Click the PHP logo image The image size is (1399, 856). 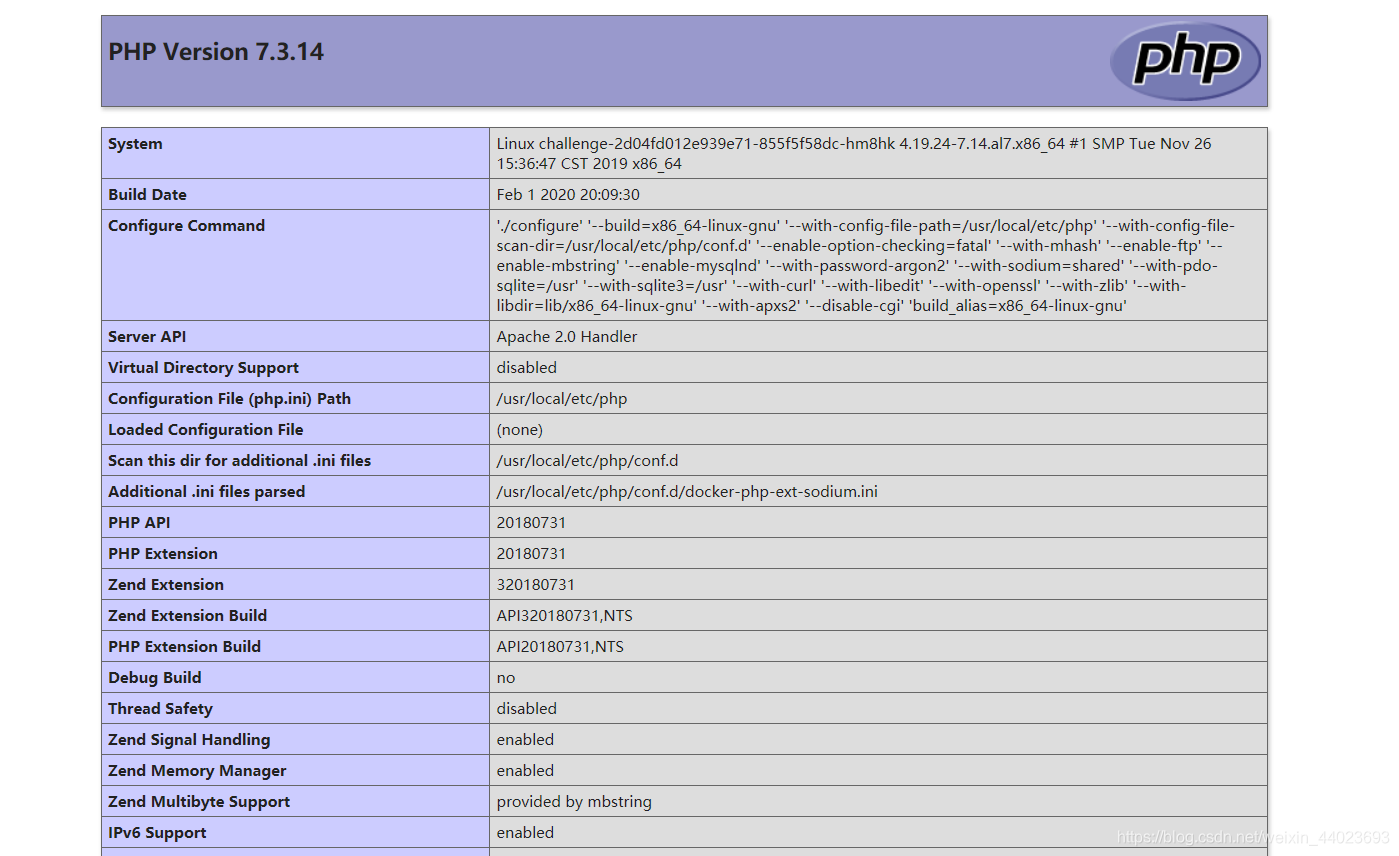1185,61
